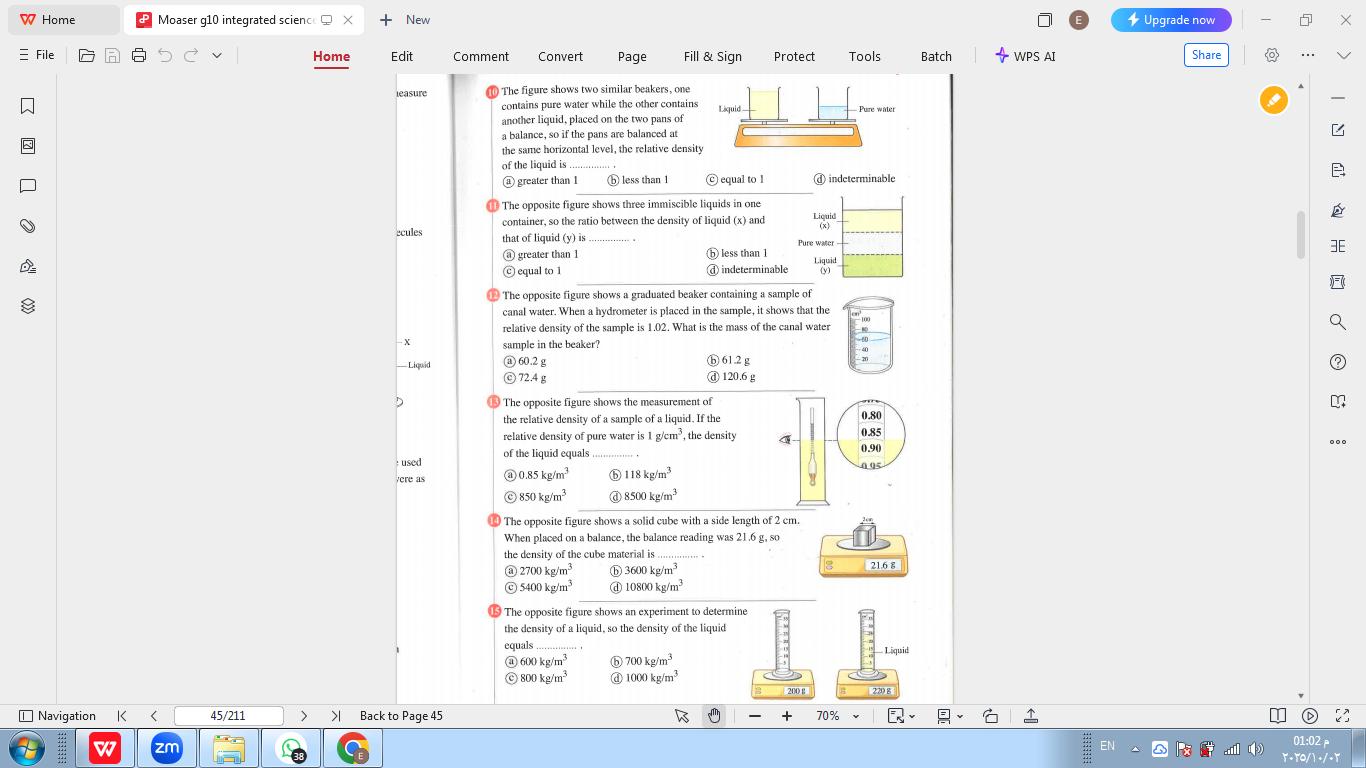Launch WPS AI

click(x=1025, y=56)
